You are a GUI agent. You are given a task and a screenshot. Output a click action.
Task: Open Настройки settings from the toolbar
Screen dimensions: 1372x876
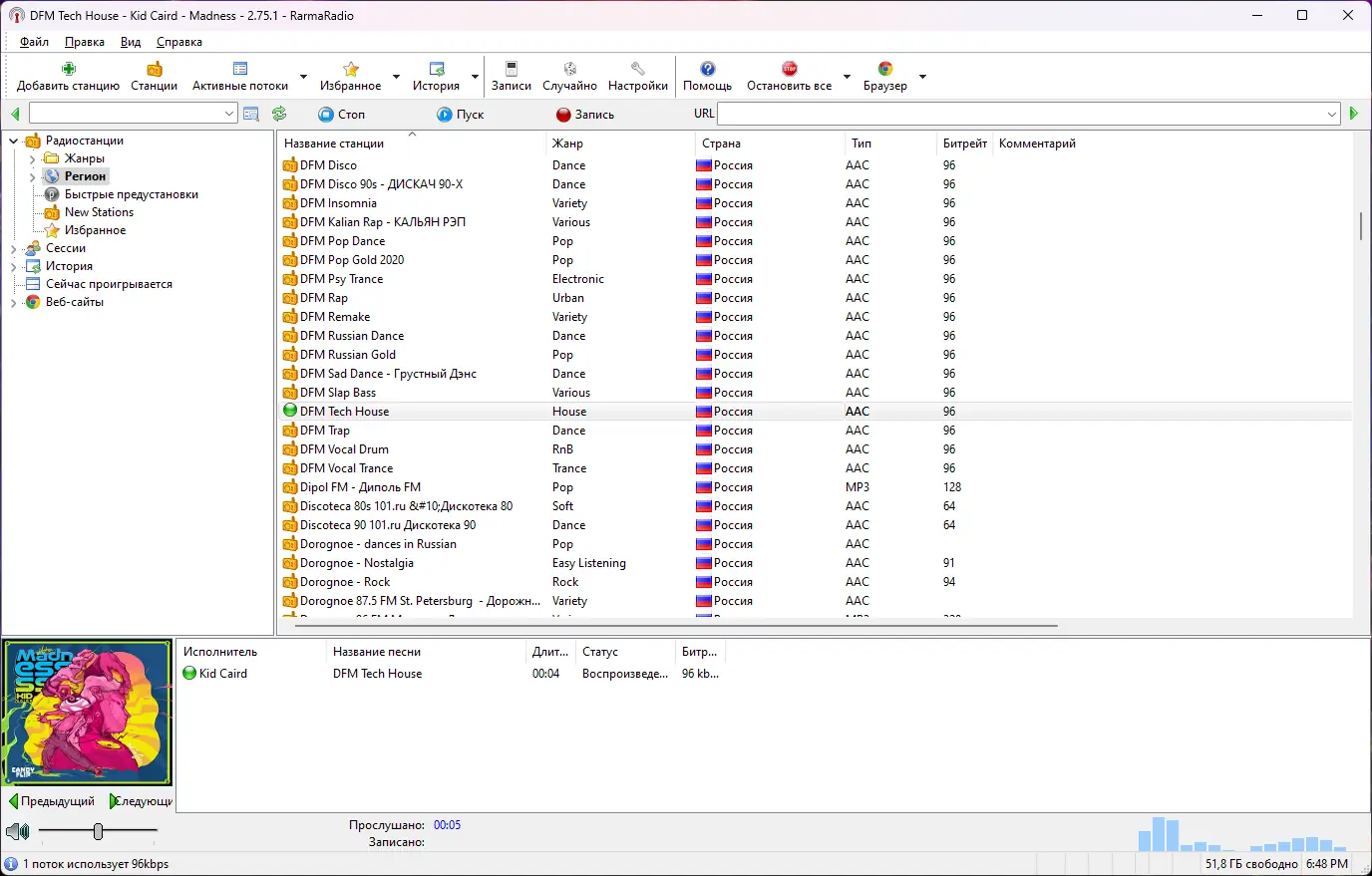tap(638, 69)
